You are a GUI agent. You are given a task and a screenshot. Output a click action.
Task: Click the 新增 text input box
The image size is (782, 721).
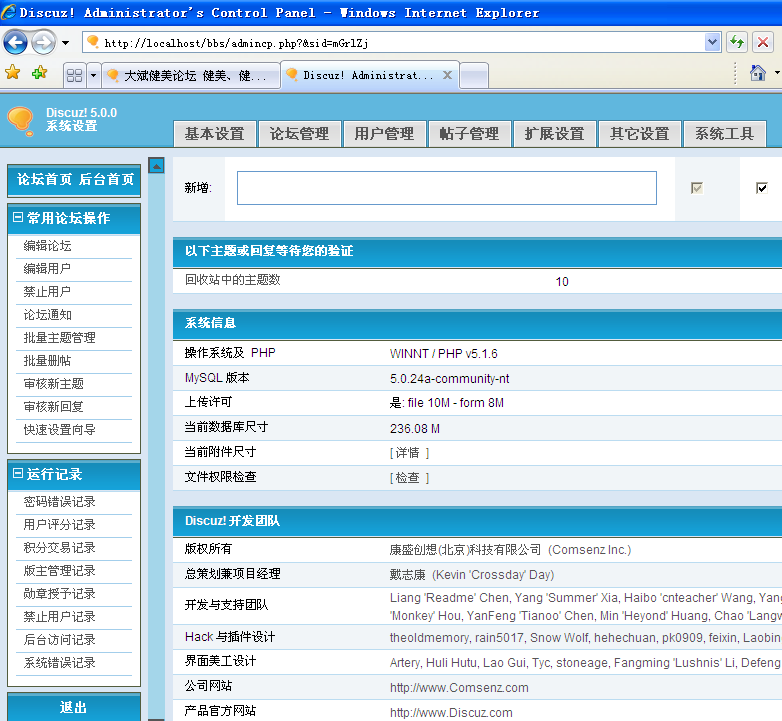coord(447,188)
